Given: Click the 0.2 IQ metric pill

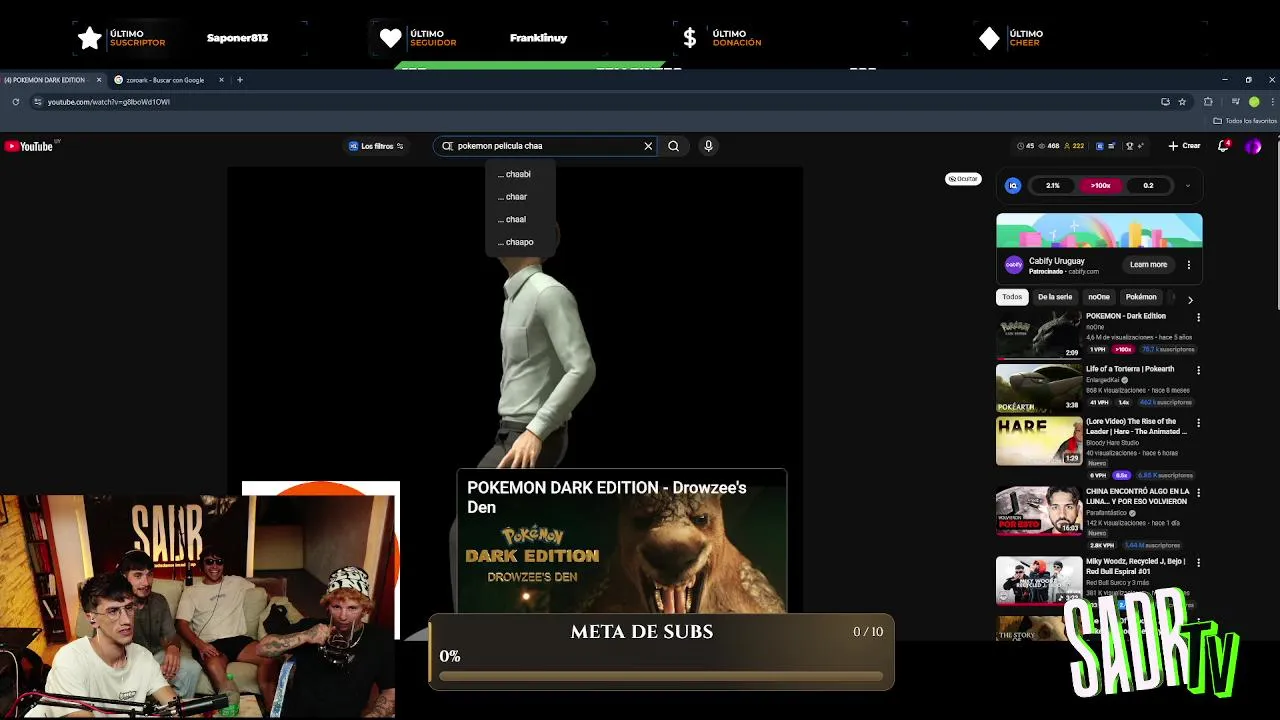Looking at the screenshot, I should 1148,185.
